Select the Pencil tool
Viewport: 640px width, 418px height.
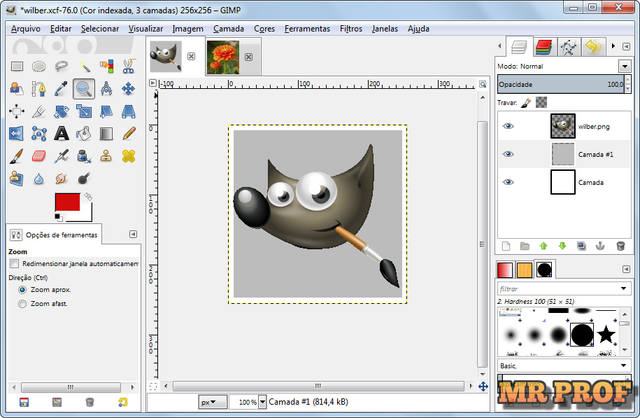129,133
